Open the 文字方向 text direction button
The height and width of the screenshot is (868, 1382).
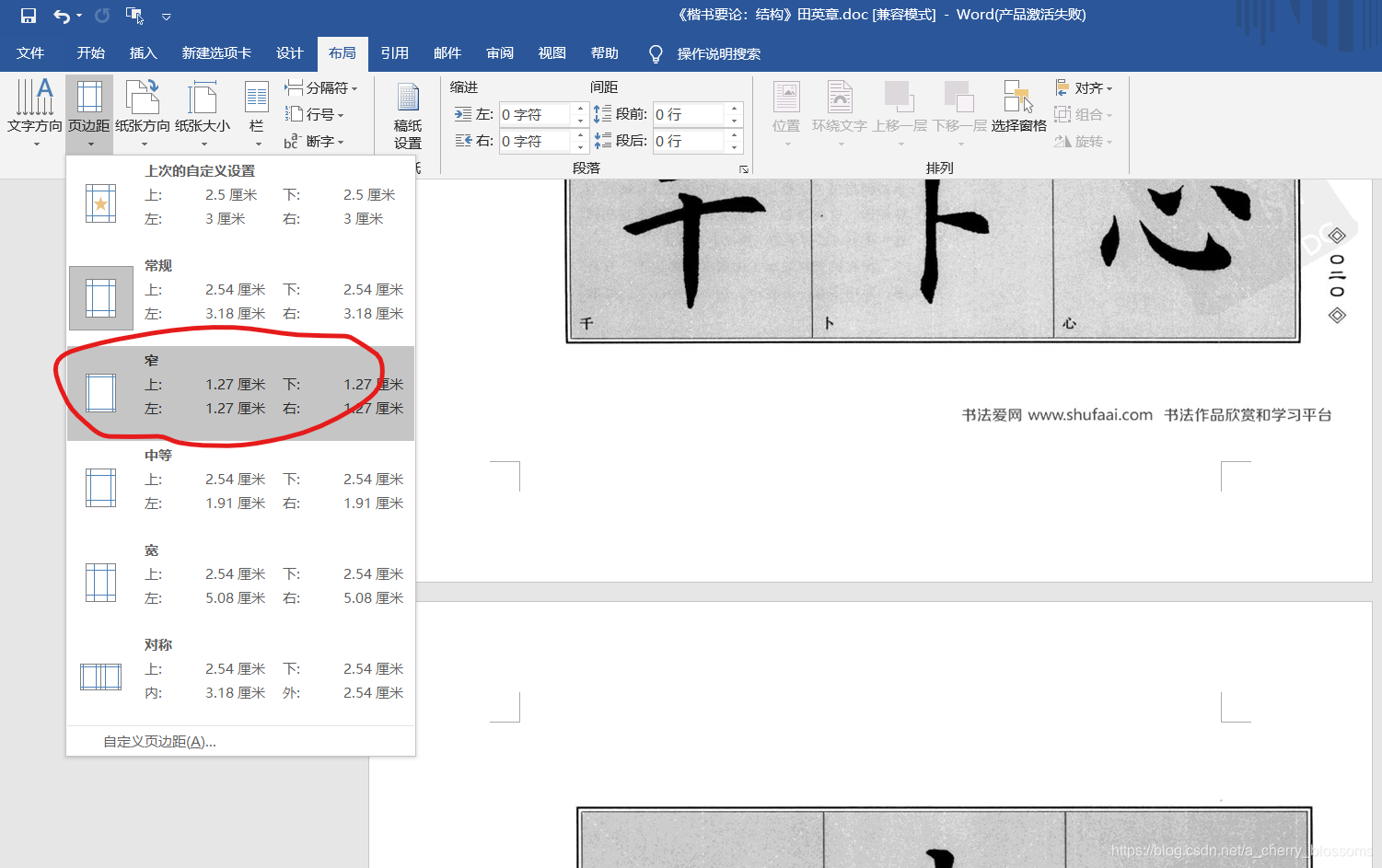[35, 114]
